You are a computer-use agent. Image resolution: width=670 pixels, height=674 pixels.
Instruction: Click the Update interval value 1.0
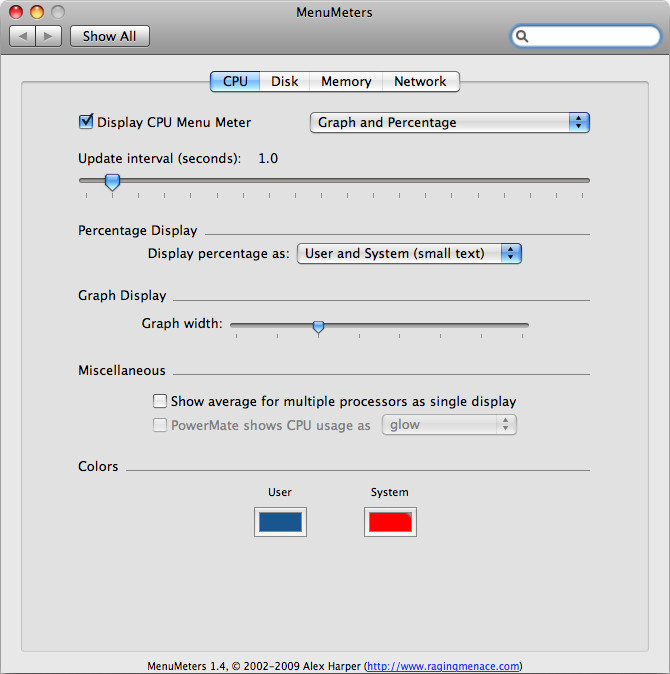pos(268,159)
